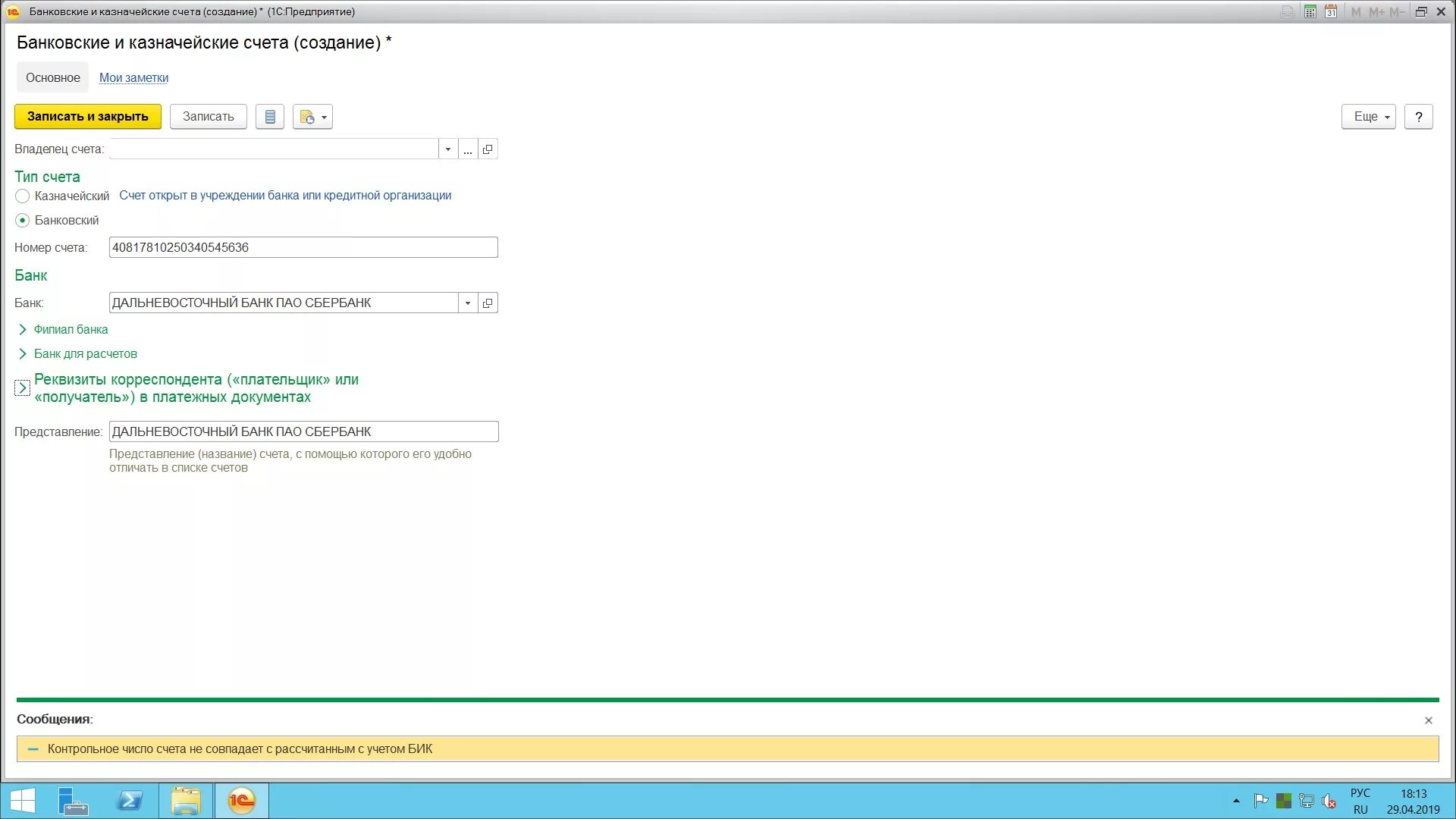Screen dimensions: 1456x819
Task: Click the Номер счета input field
Action: 303,247
